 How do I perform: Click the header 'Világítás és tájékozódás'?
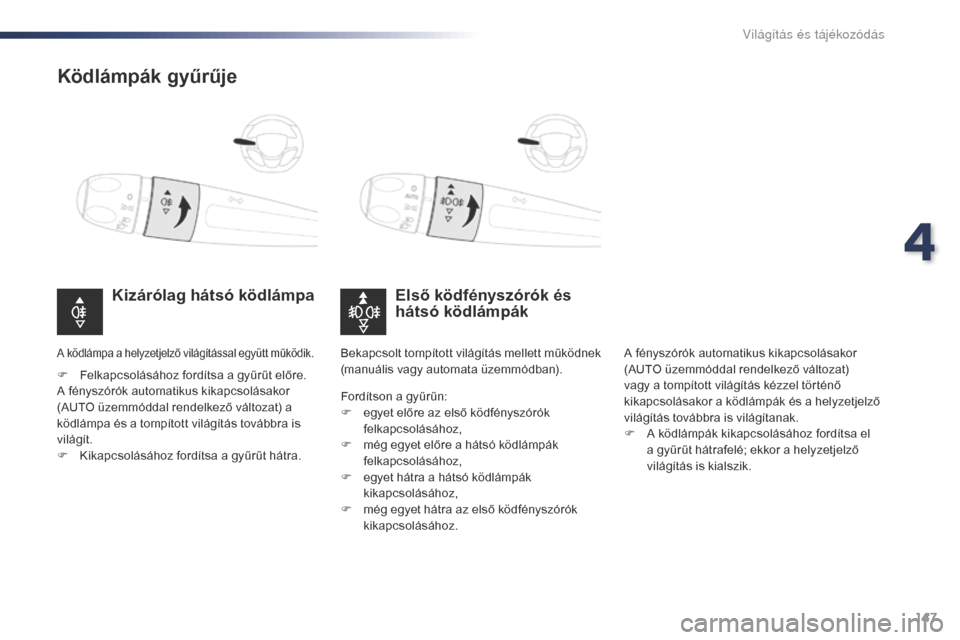click(813, 34)
